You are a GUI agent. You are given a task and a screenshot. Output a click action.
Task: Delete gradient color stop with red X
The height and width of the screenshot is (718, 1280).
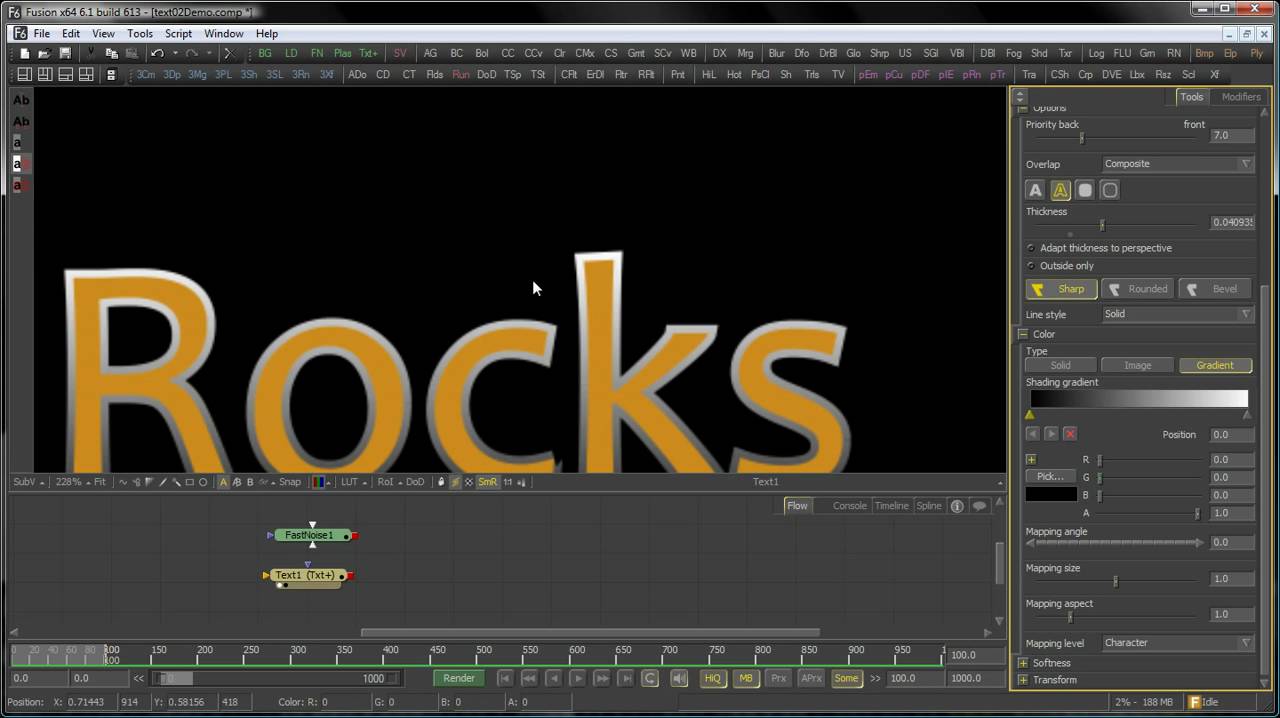point(1070,434)
